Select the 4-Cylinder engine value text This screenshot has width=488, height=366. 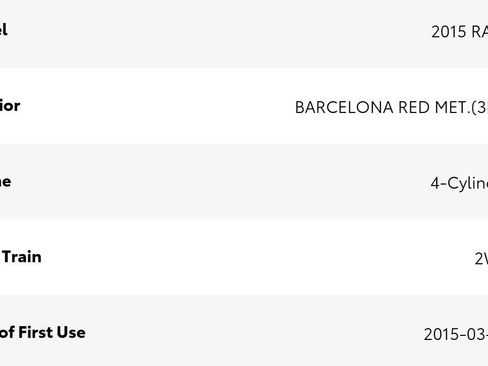(459, 183)
